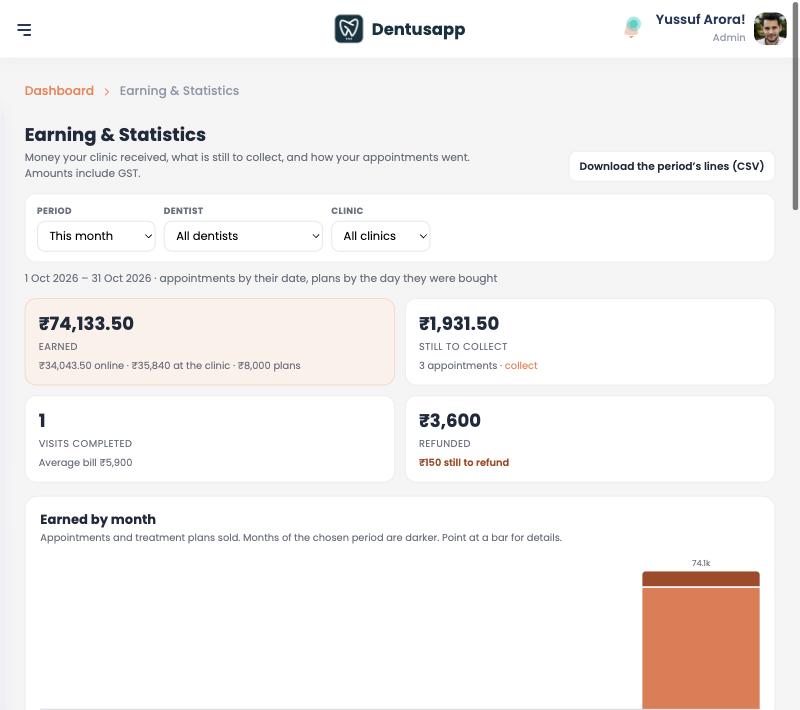The width and height of the screenshot is (800, 710).
Task: Click the Earning & Statistics page title
Action: pyautogui.click(x=115, y=135)
